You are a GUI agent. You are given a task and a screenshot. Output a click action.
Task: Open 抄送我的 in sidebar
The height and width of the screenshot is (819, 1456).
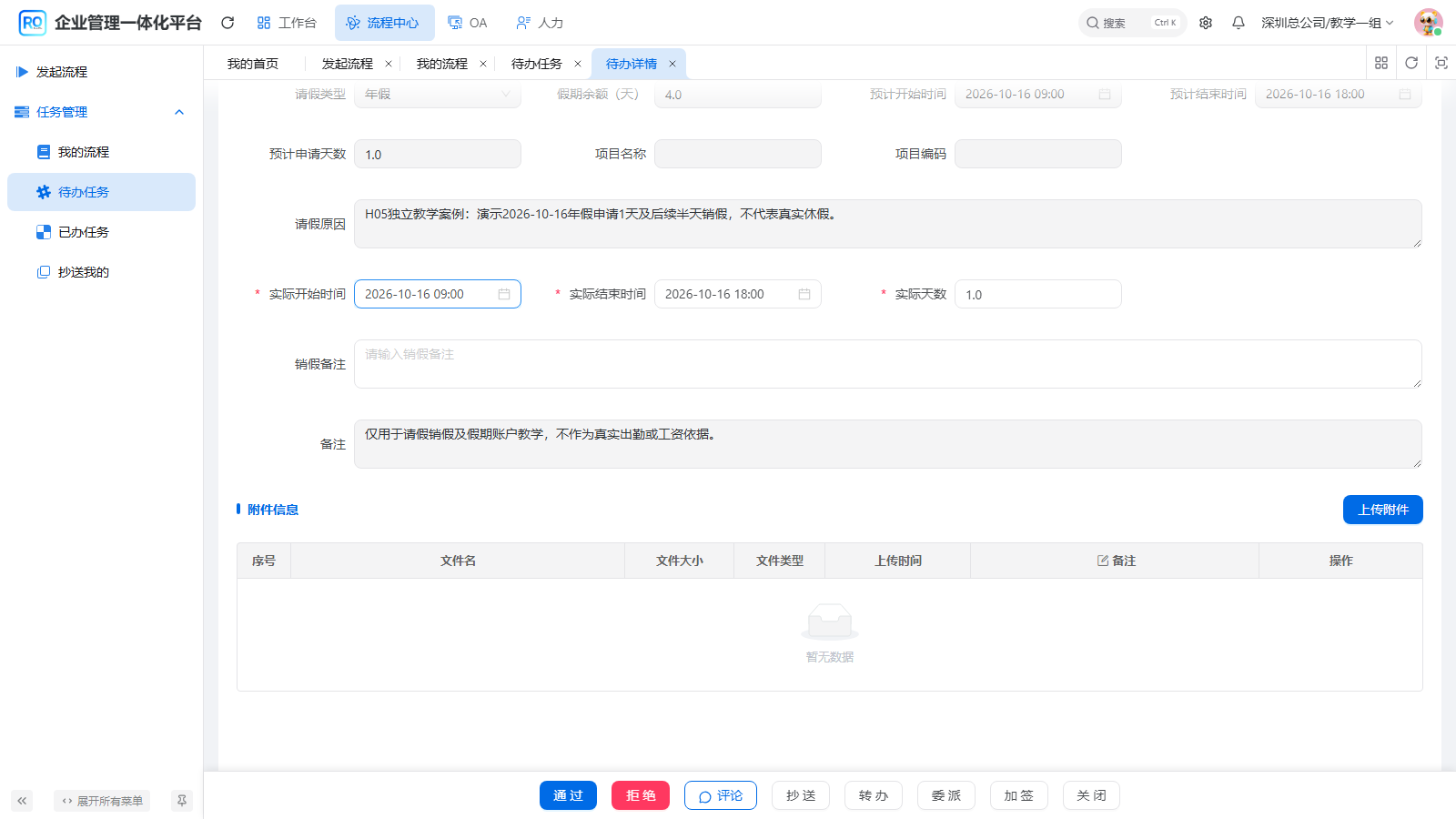click(101, 272)
